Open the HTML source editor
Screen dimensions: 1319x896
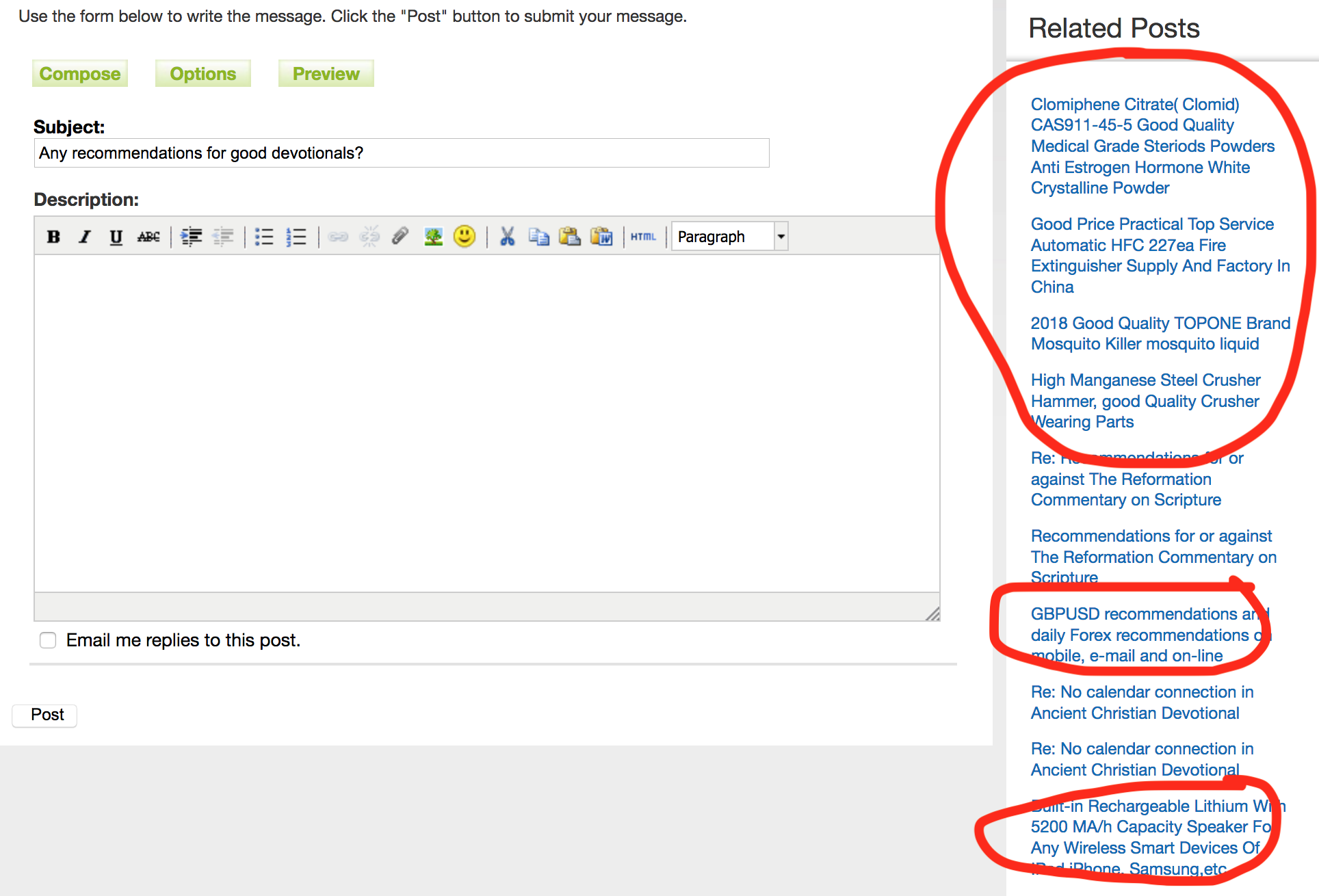(x=643, y=237)
